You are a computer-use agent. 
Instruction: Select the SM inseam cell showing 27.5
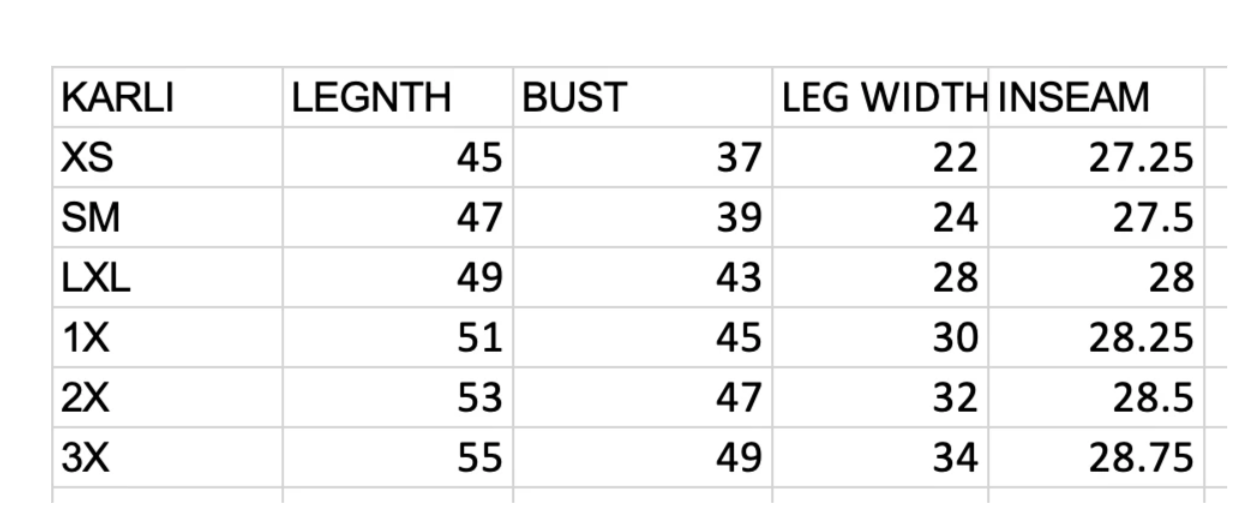pyautogui.click(x=1097, y=217)
